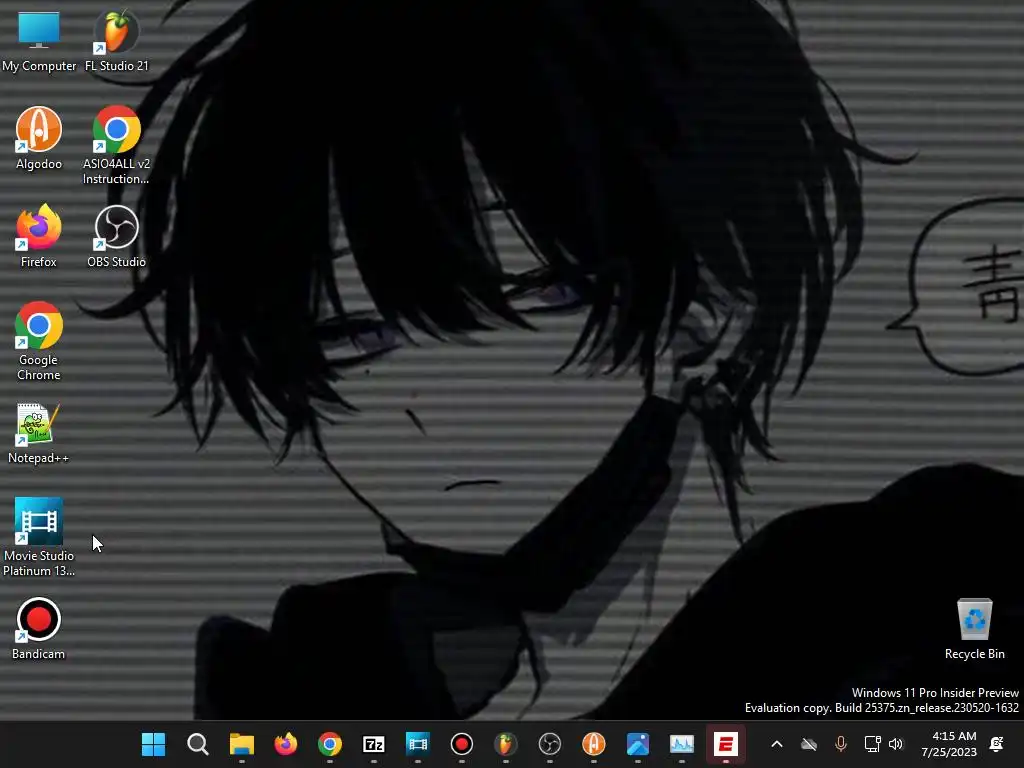Select Firefox desktop shortcut
This screenshot has height=768, width=1024.
point(39,236)
